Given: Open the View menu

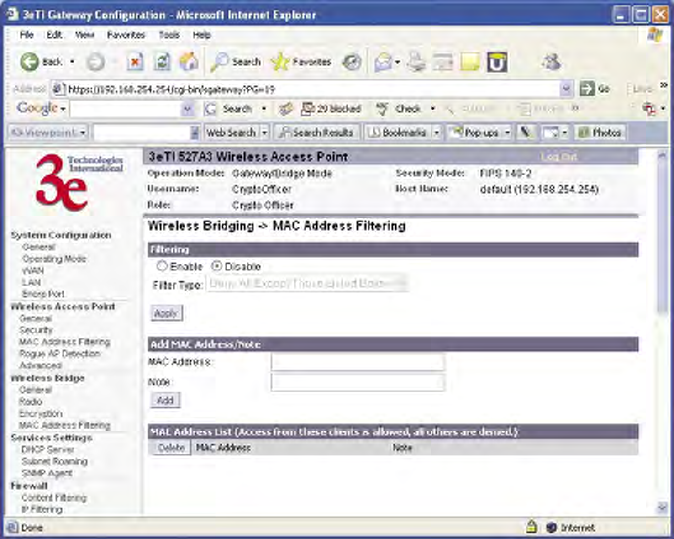Looking at the screenshot, I should 85,35.
